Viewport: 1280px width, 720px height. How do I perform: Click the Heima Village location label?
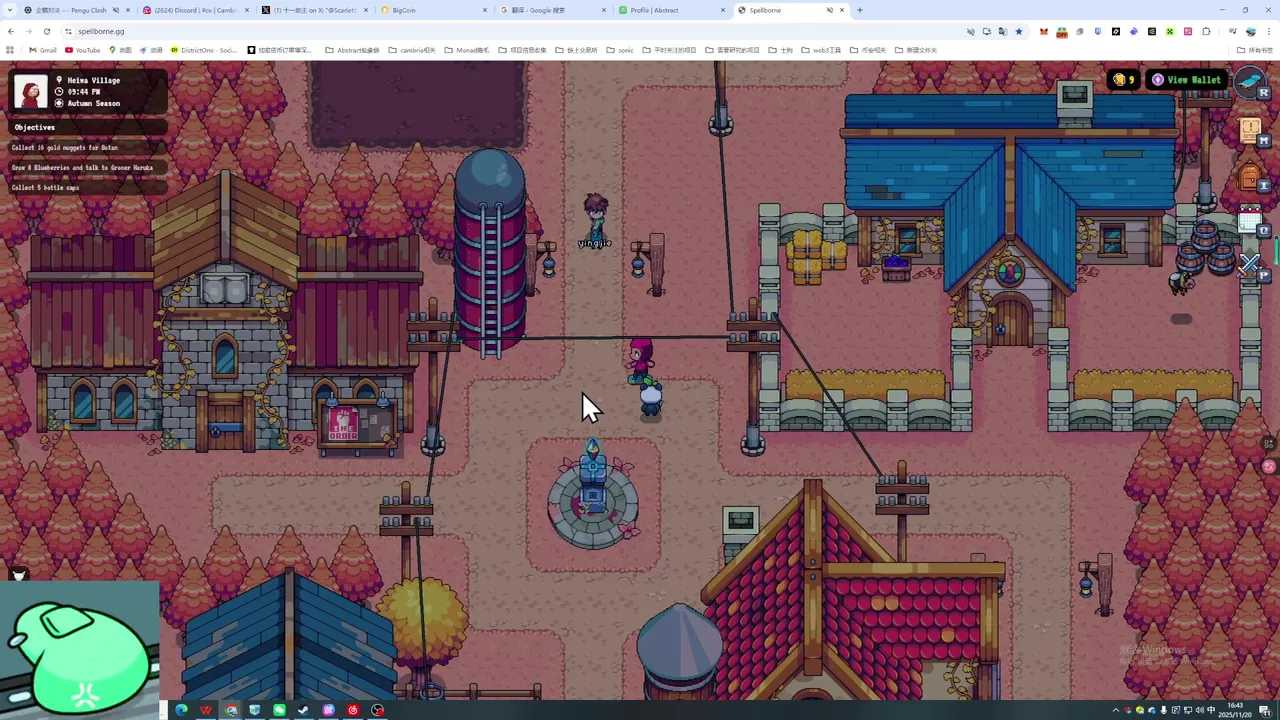point(93,80)
